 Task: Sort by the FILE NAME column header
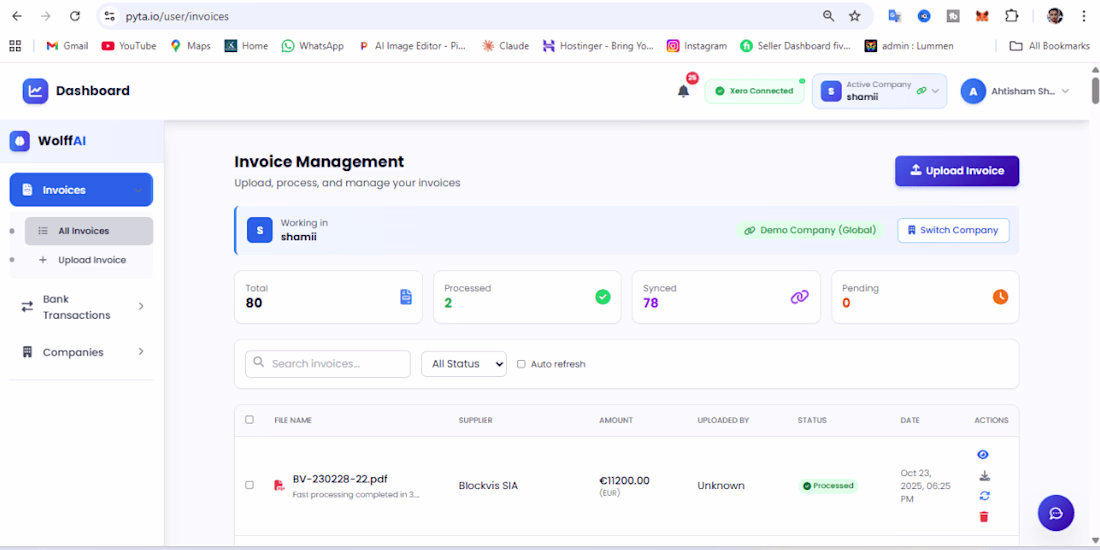293,420
